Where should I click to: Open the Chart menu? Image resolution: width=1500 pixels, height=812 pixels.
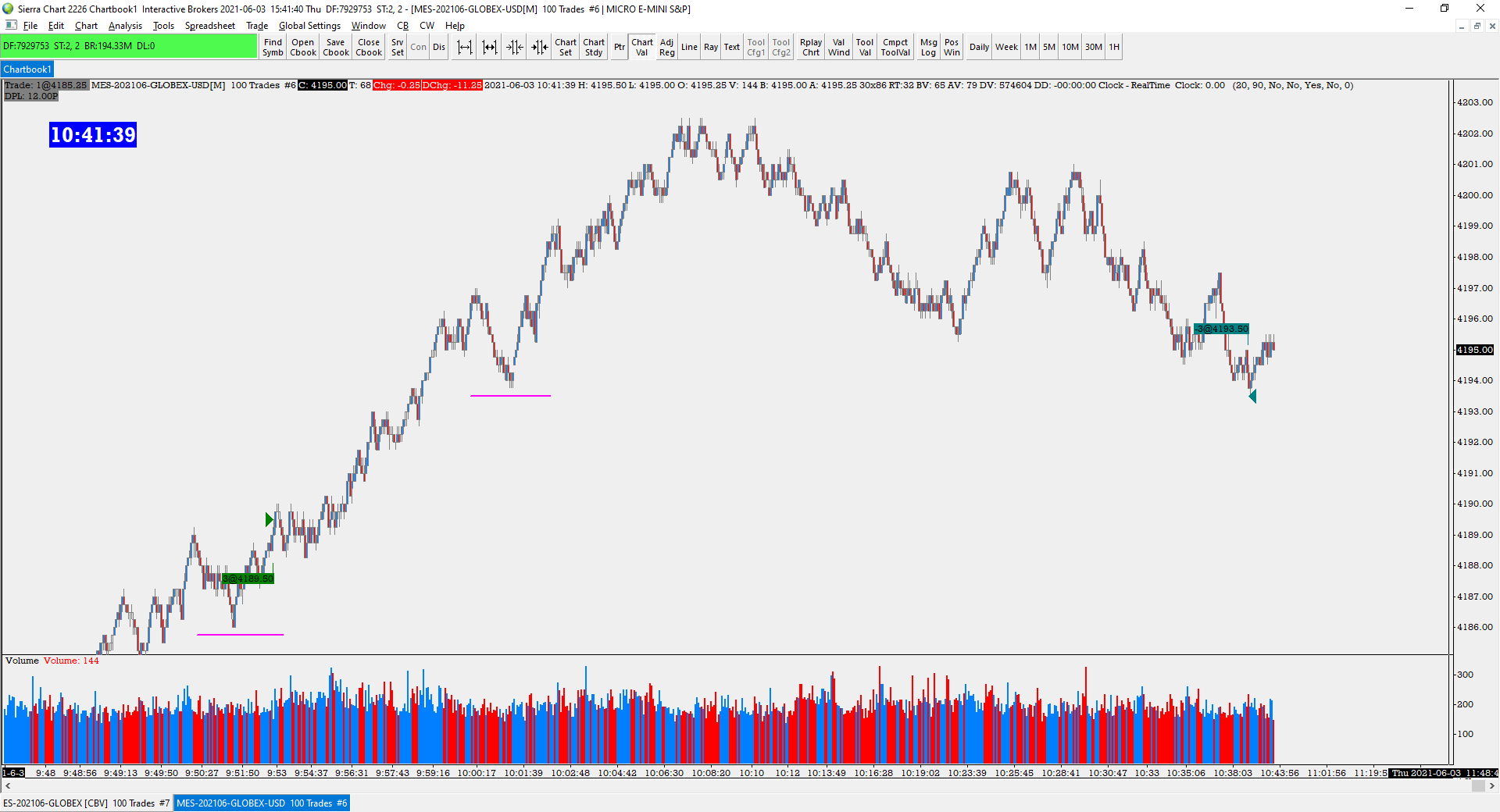pos(86,26)
